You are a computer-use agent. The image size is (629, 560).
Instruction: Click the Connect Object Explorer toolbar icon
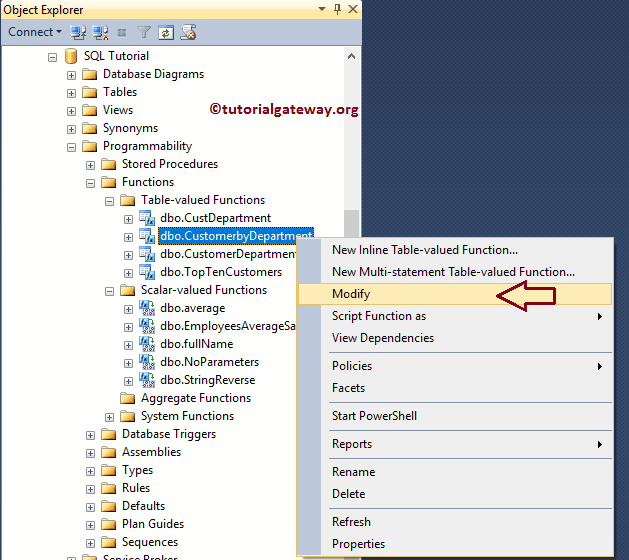click(78, 32)
